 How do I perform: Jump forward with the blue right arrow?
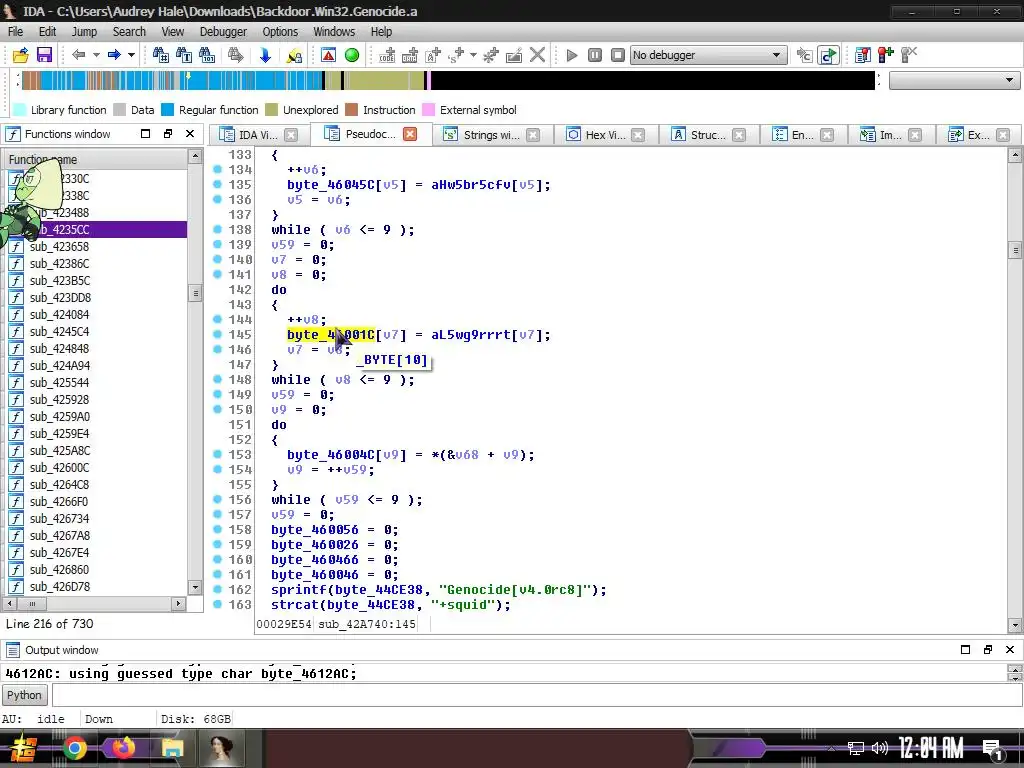click(x=114, y=55)
